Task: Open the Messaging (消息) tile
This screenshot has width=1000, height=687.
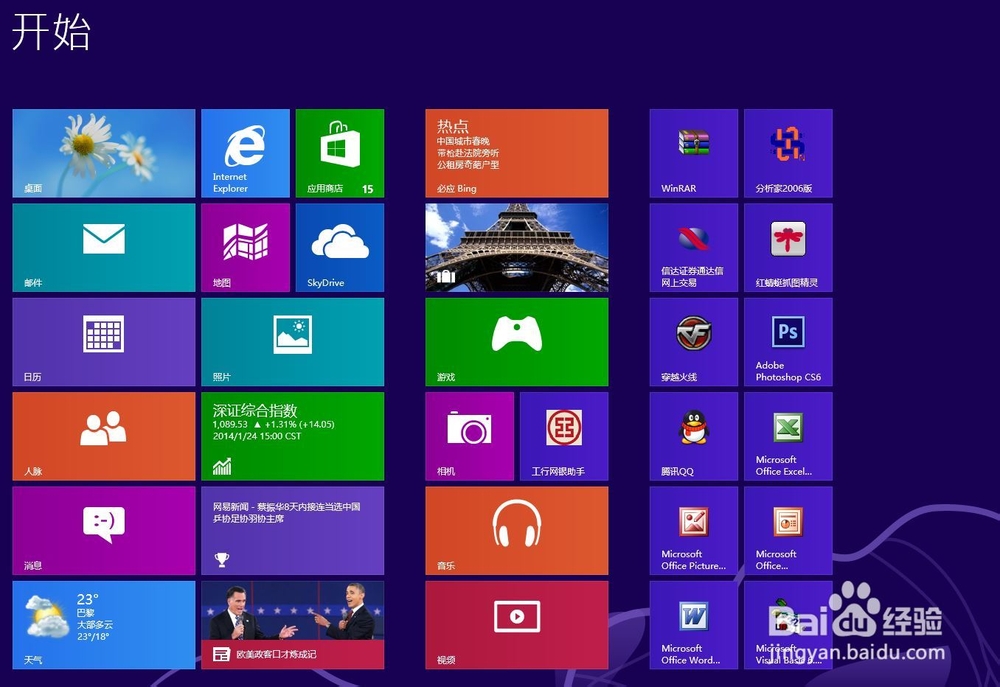Action: (104, 531)
